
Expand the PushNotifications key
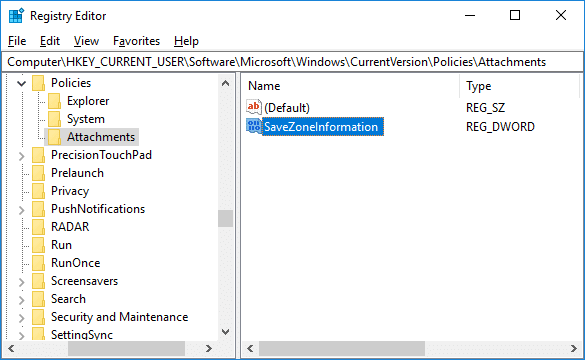22,210
